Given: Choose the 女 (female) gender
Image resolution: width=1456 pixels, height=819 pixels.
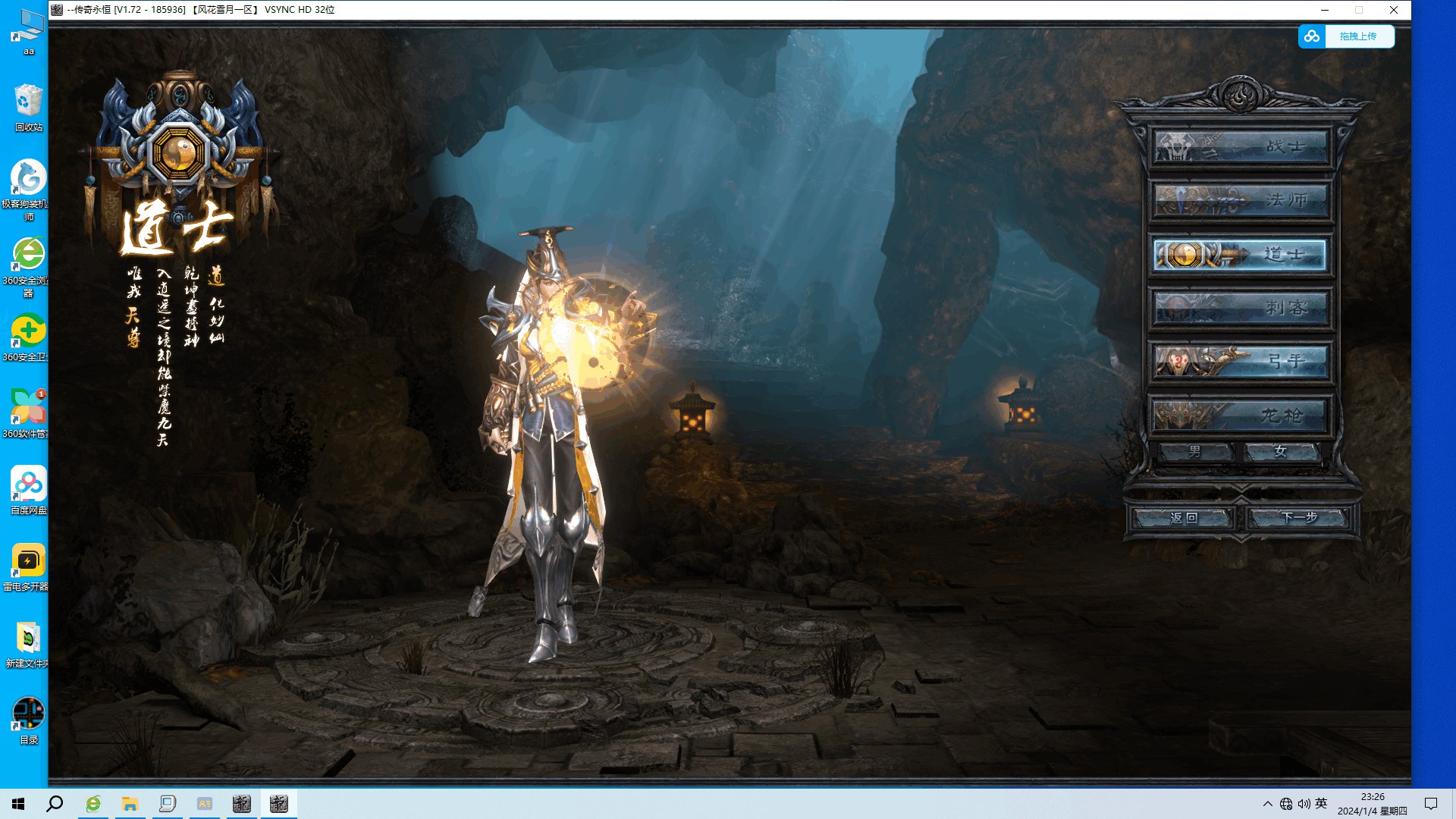Looking at the screenshot, I should [1282, 452].
